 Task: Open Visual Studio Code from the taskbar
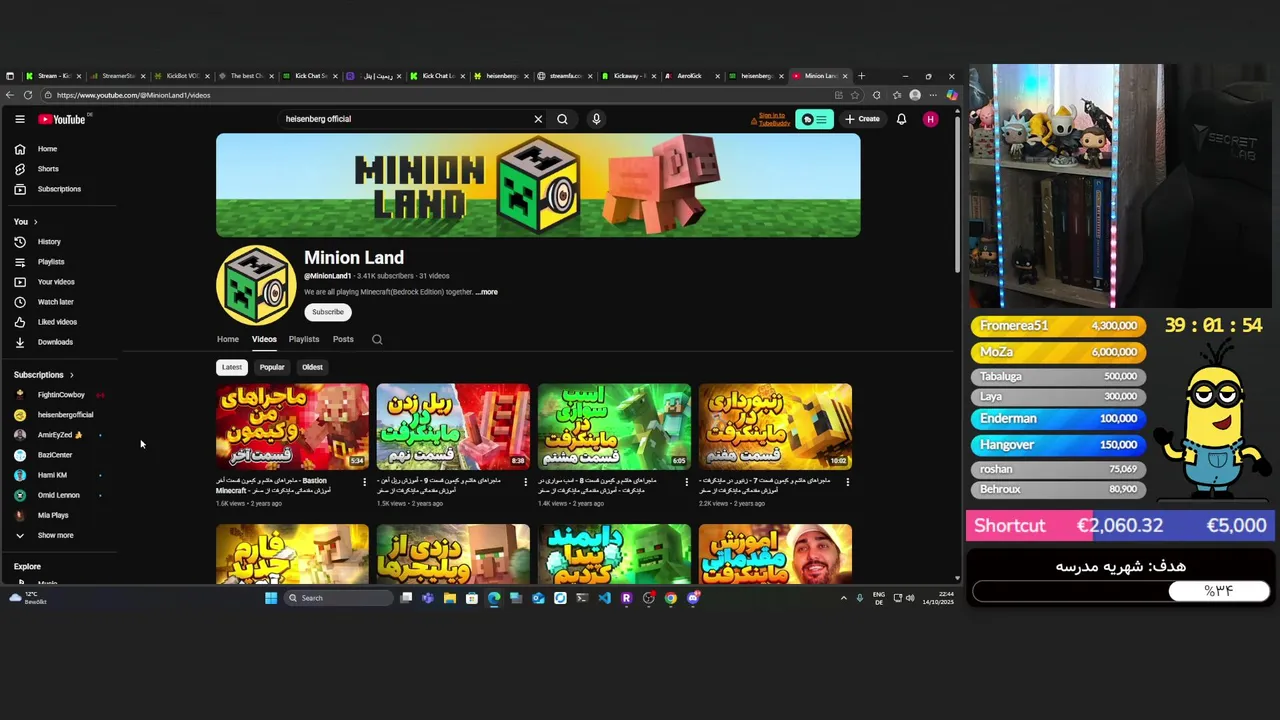point(604,598)
